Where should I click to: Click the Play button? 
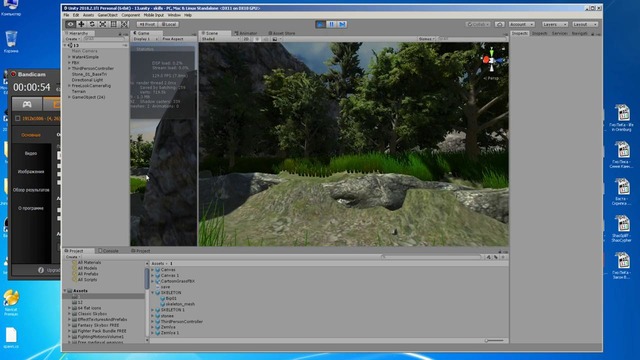320,24
